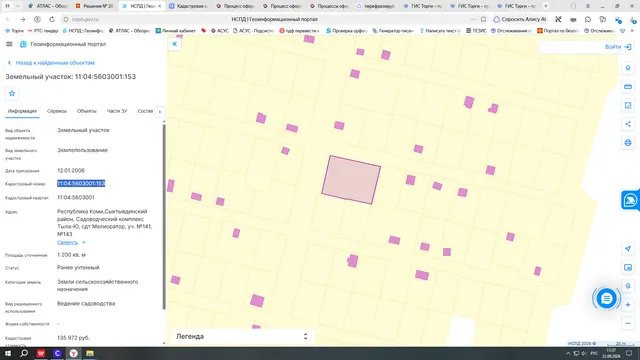Collapse the side panel arrow button
Screen dimensions: 640x360
174,44
